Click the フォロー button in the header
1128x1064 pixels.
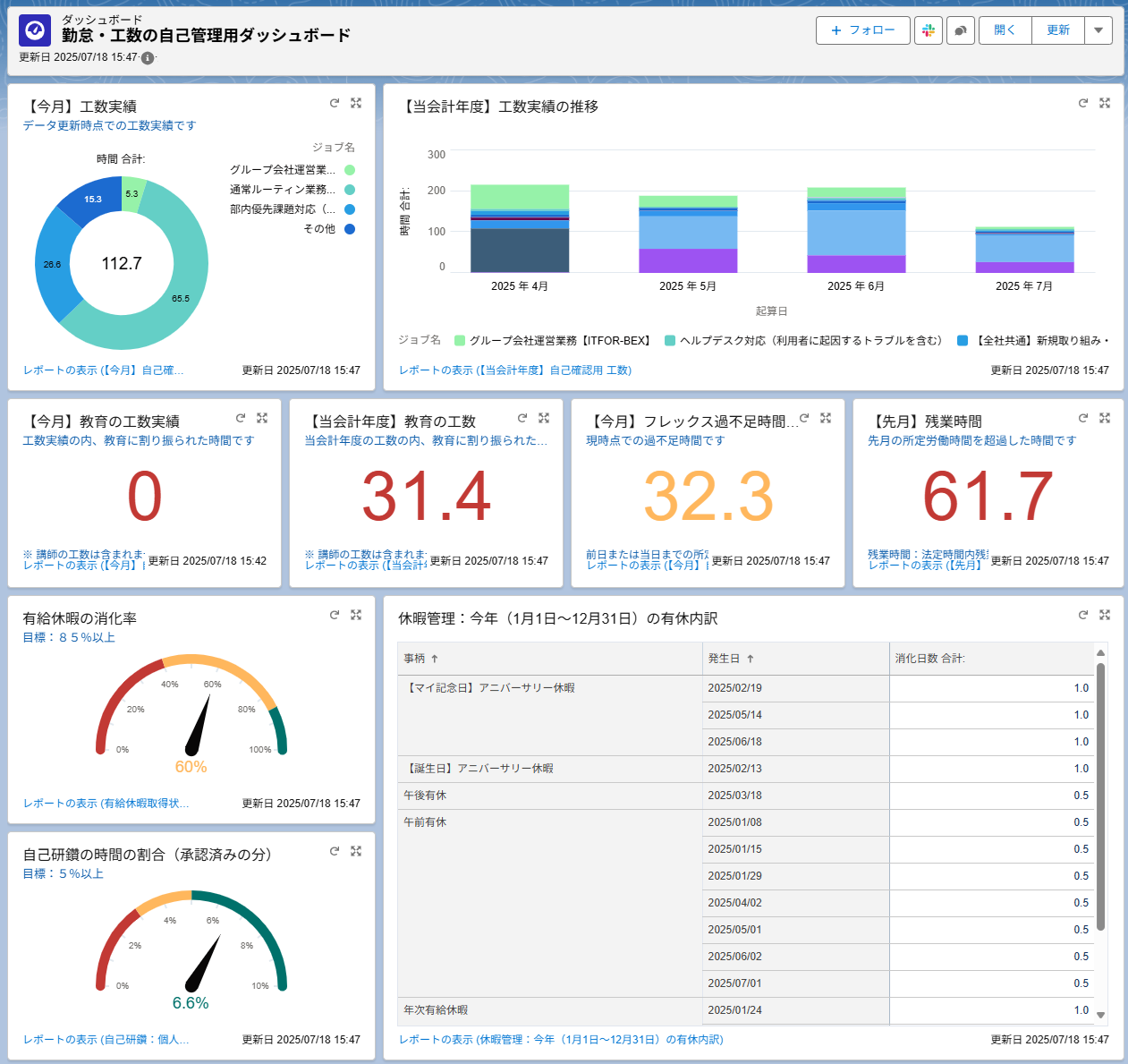click(x=861, y=30)
